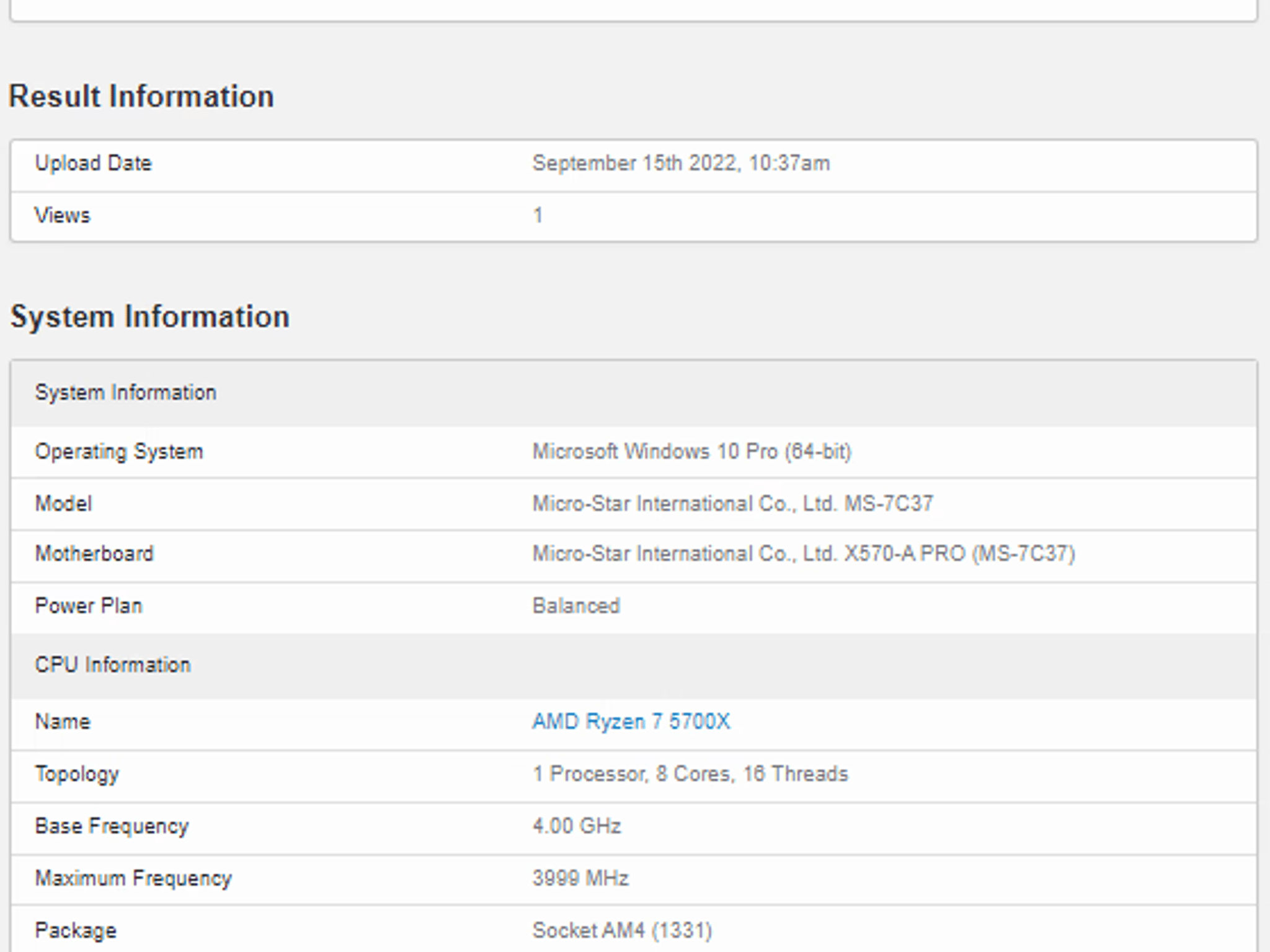Select the 8 Cores, 16 Threads text
The width and height of the screenshot is (1270, 952).
point(752,773)
